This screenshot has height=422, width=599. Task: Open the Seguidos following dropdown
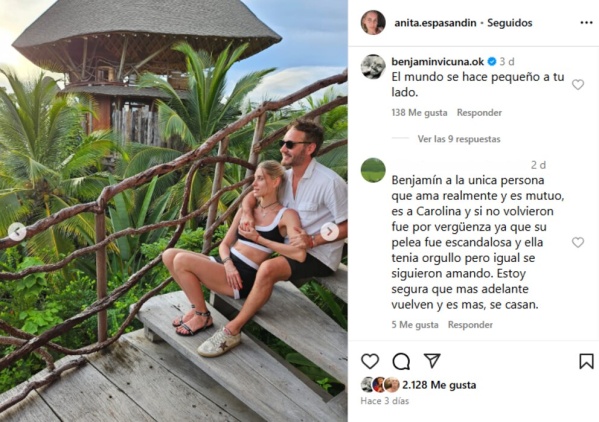(510, 23)
